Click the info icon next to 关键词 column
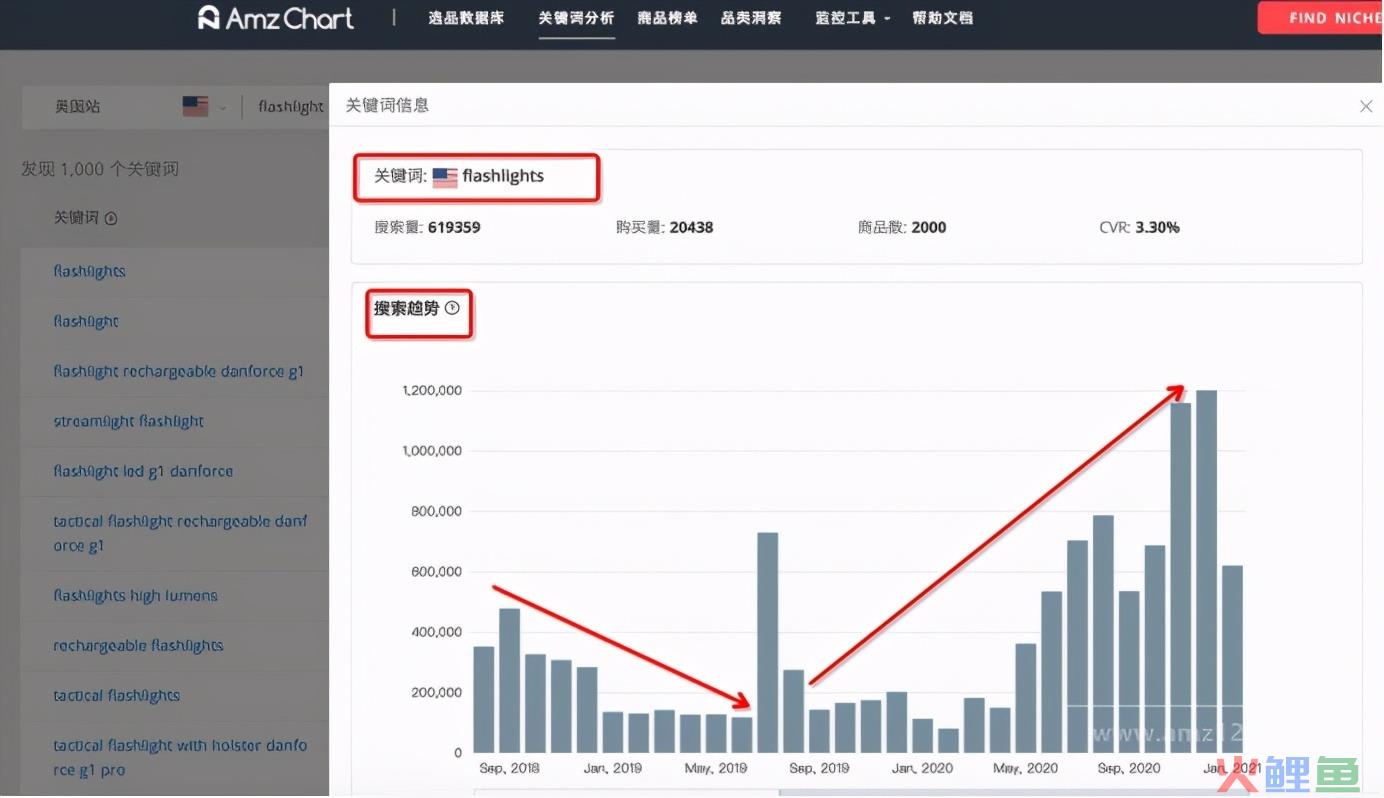 pos(111,218)
